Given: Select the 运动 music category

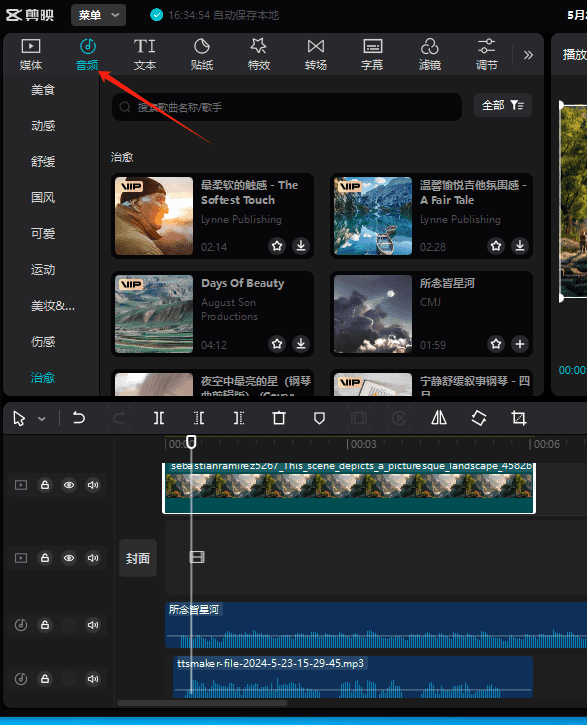Looking at the screenshot, I should tap(43, 270).
